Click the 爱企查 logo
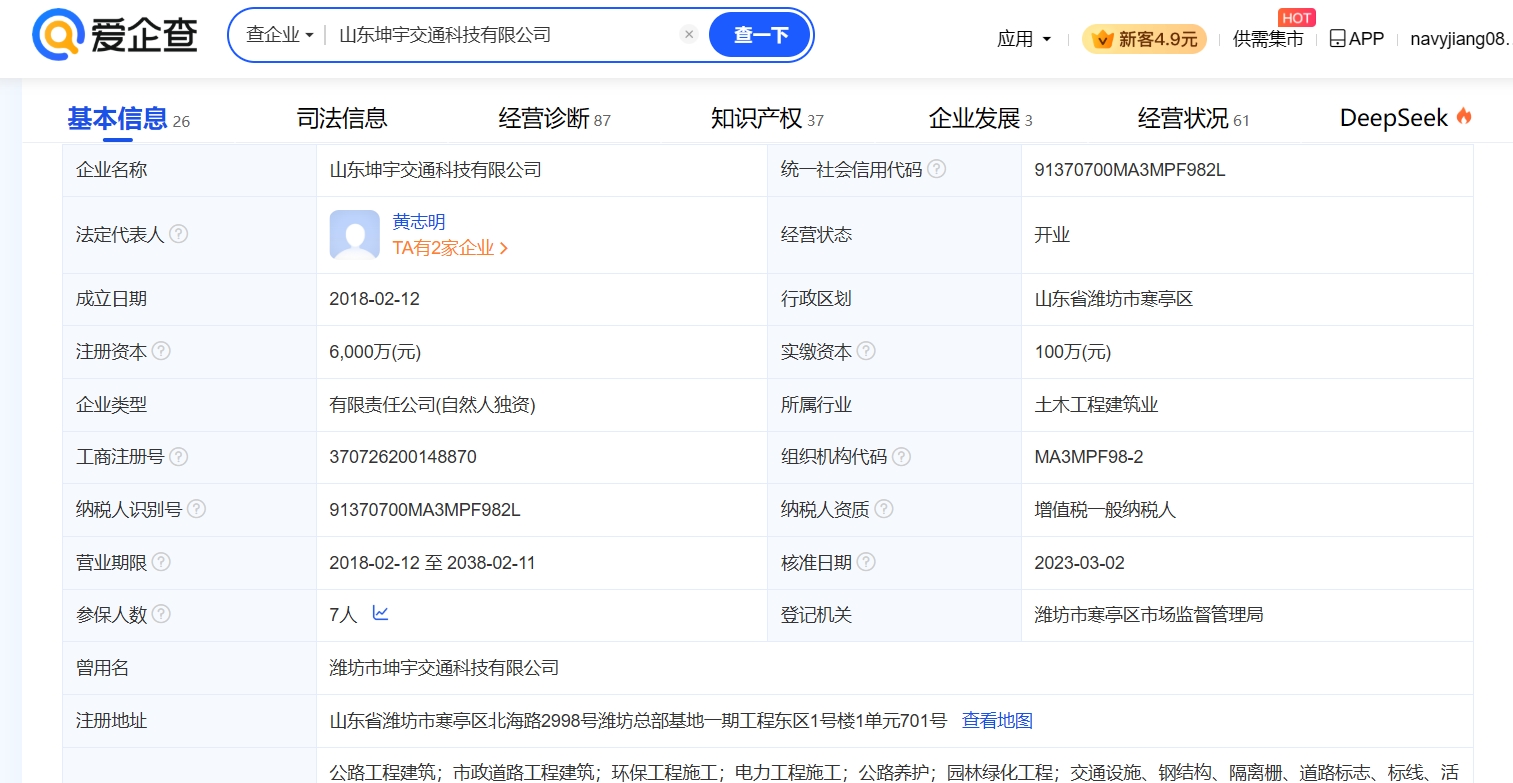 [115, 36]
